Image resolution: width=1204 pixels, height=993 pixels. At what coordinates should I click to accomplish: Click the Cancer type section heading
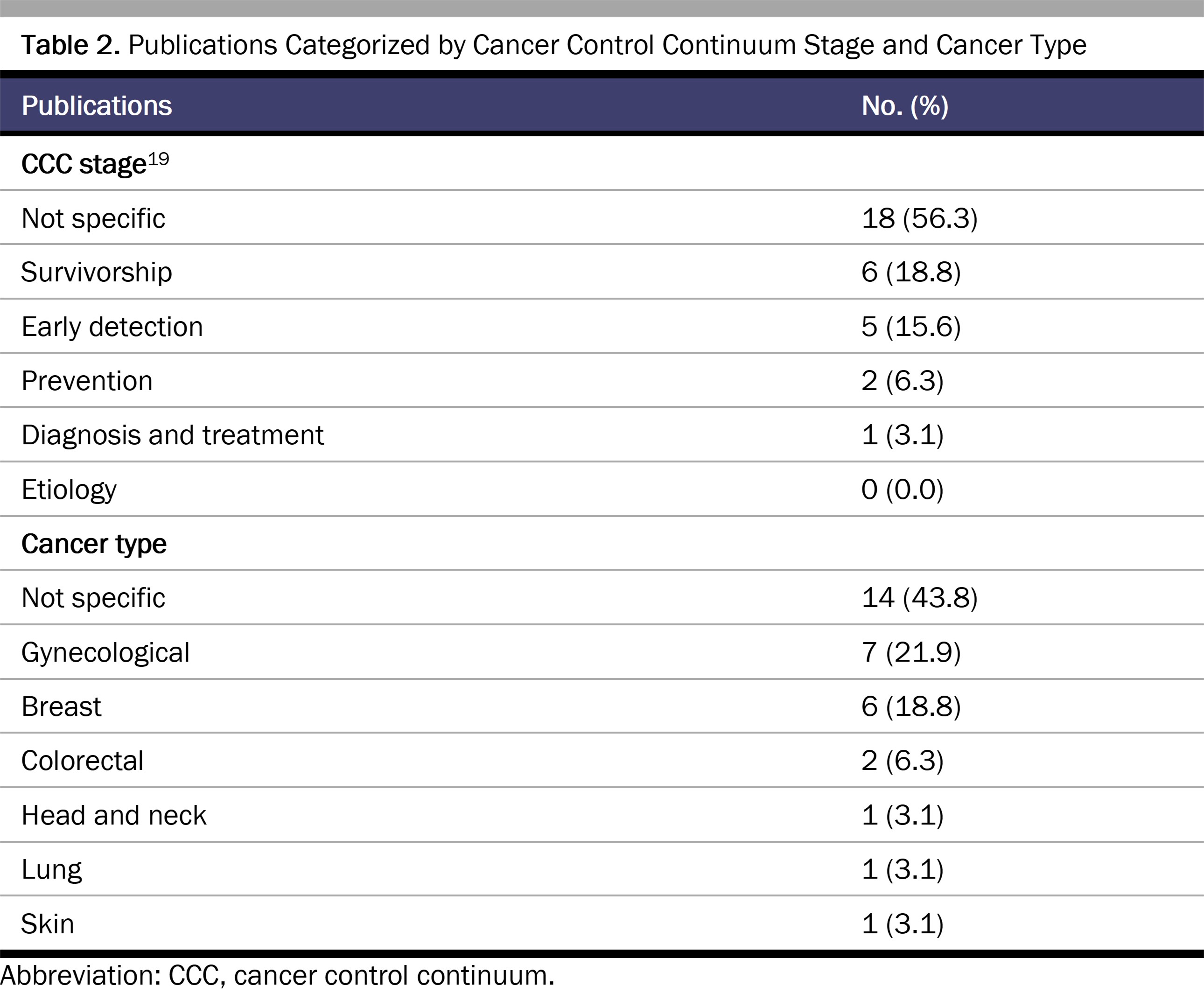tap(94, 544)
